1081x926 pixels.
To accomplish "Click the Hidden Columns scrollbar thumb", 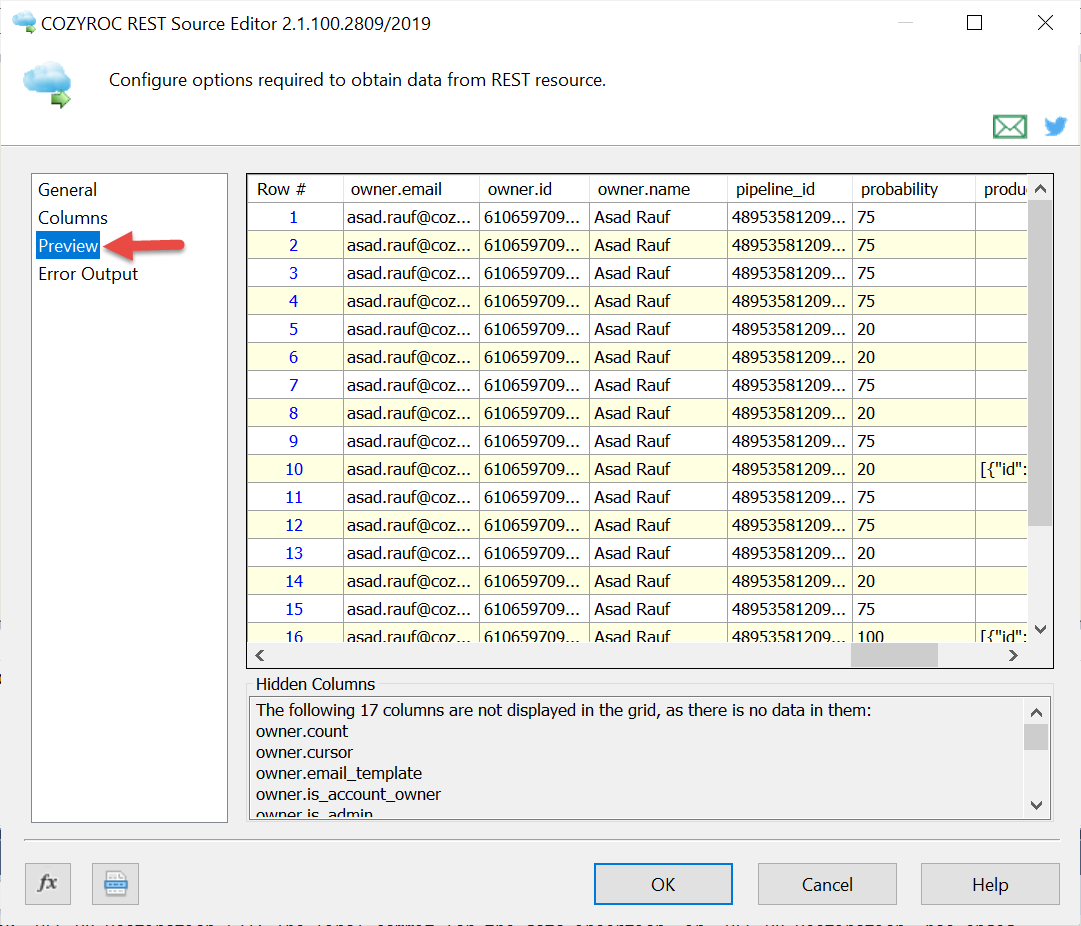I will pyautogui.click(x=1036, y=737).
